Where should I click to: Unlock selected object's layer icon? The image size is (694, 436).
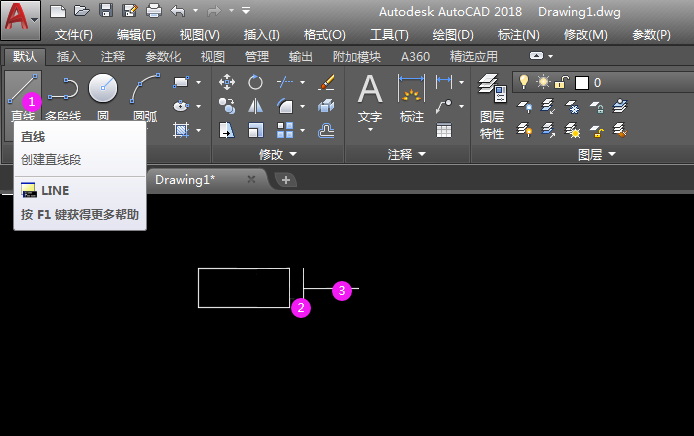[597, 130]
